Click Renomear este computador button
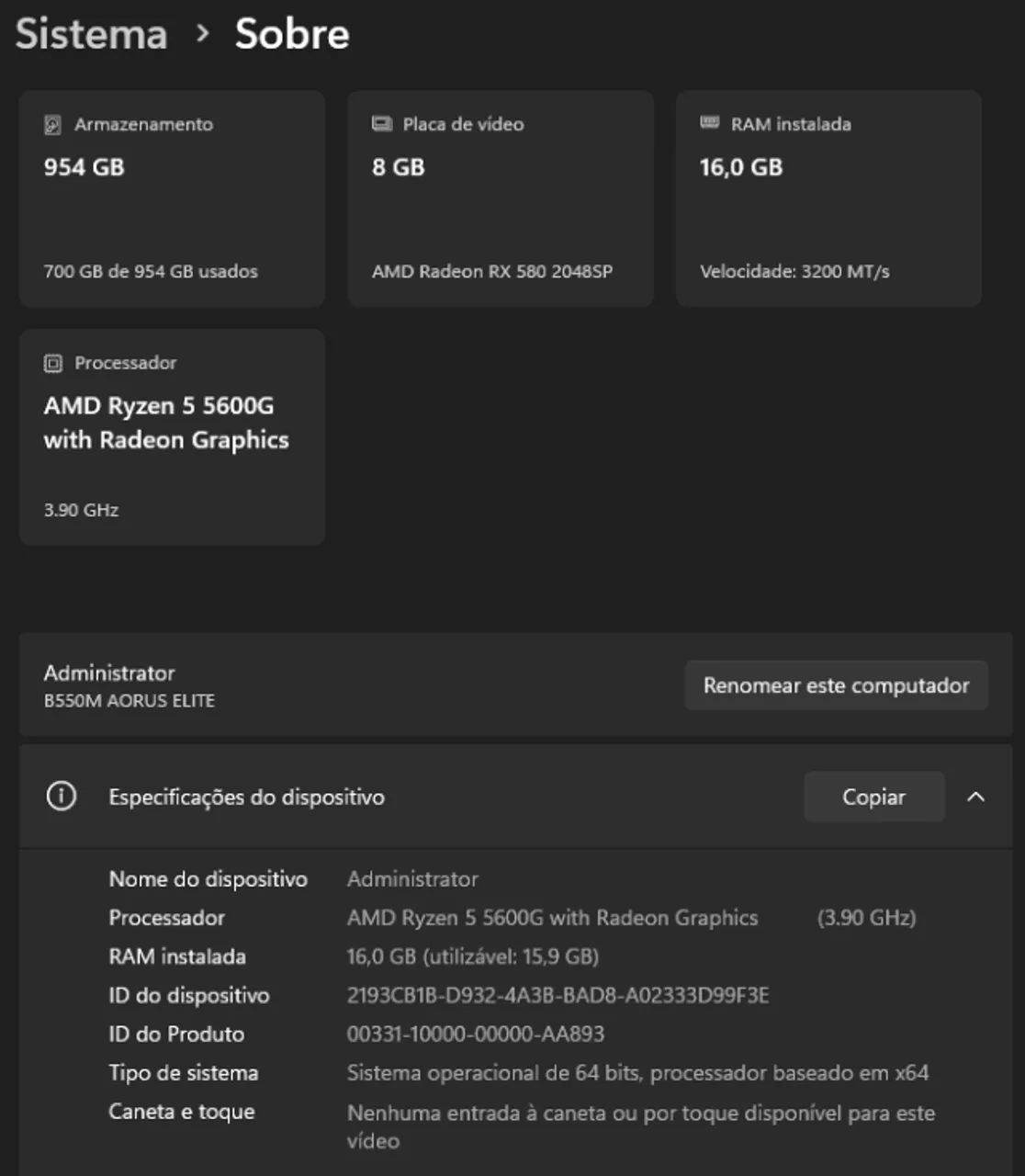This screenshot has width=1025, height=1176. [836, 685]
